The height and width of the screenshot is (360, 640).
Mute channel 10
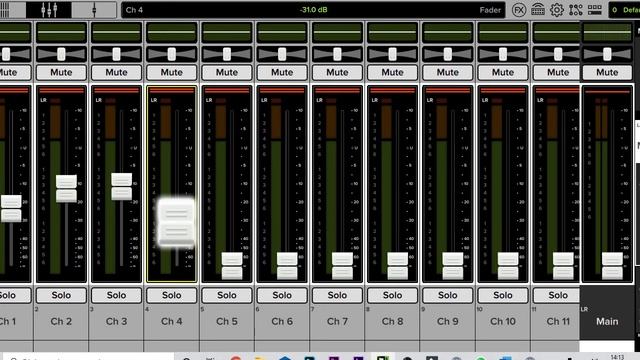tap(503, 72)
